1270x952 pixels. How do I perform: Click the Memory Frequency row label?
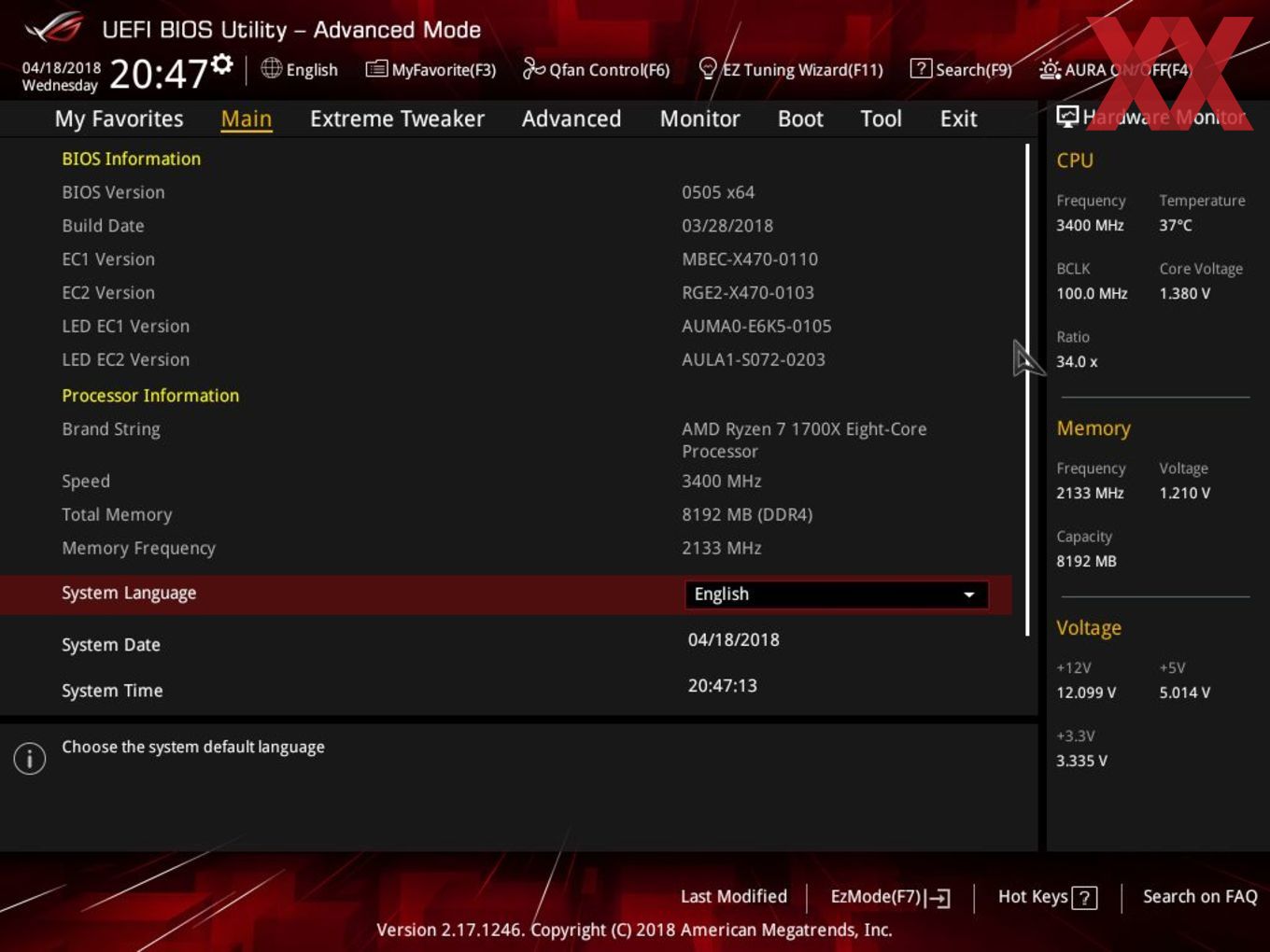139,549
